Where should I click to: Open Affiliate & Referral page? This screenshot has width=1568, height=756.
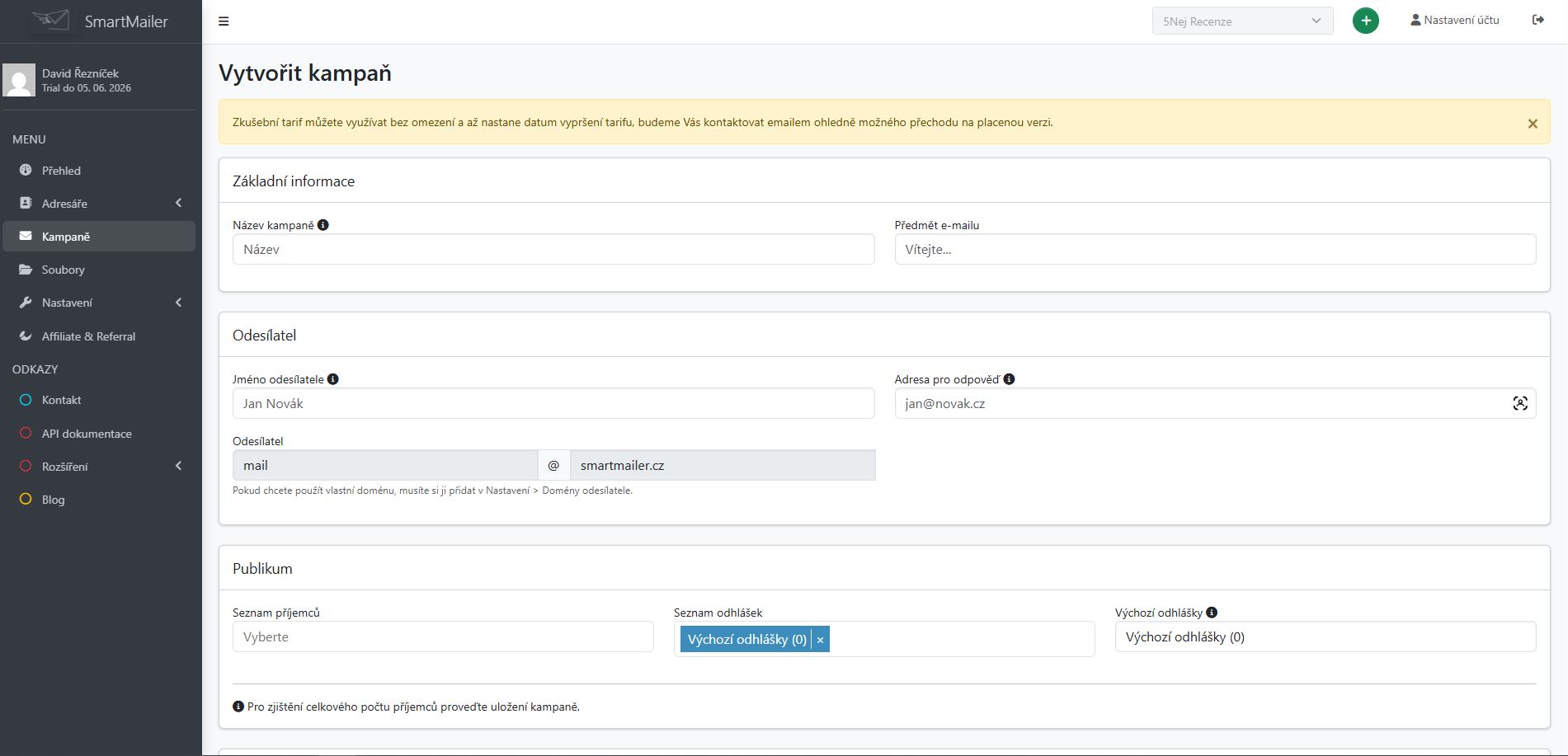click(x=99, y=336)
